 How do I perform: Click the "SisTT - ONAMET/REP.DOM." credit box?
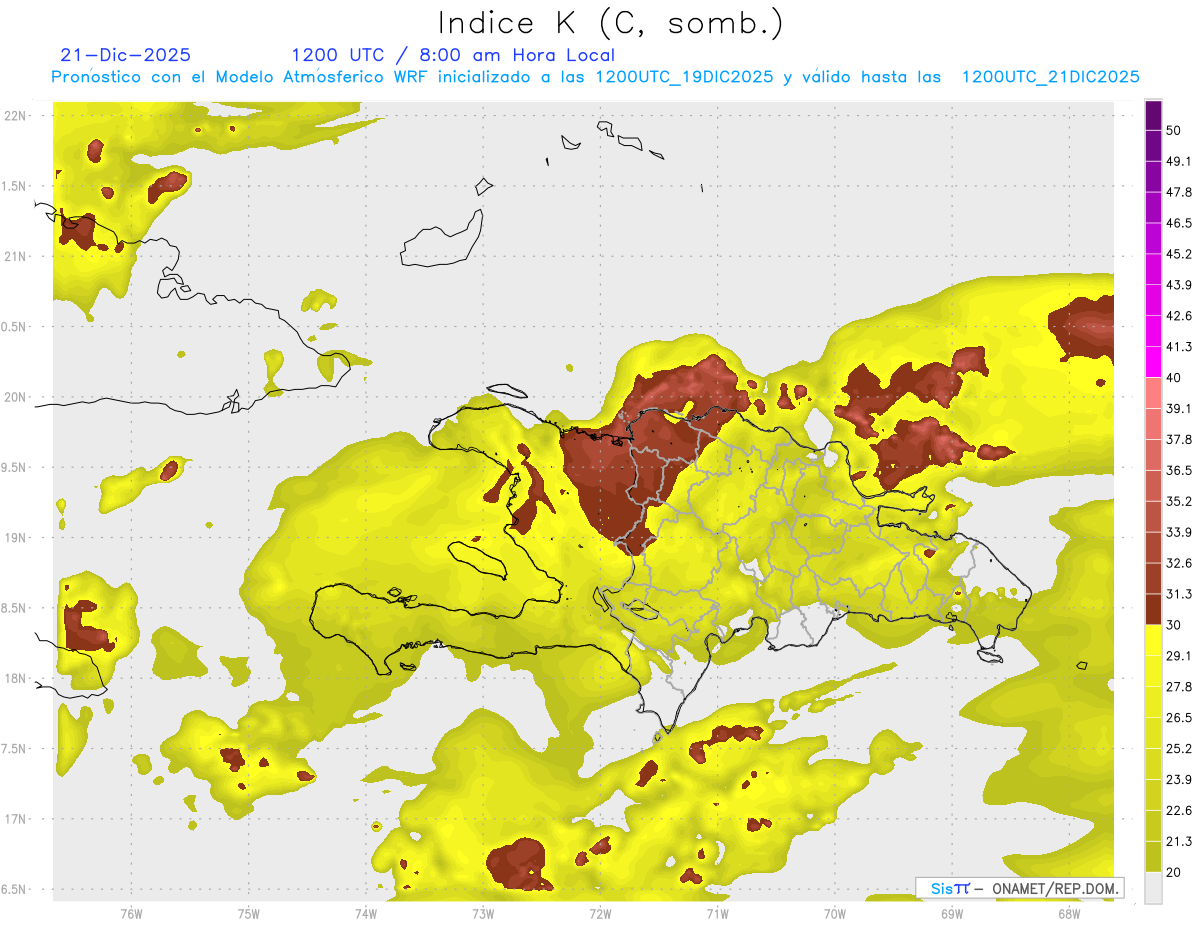click(1019, 888)
